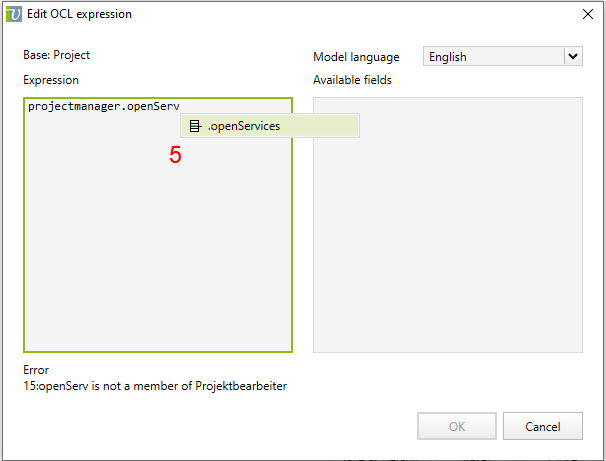Expand the Model language dropdown arrow

tap(573, 57)
